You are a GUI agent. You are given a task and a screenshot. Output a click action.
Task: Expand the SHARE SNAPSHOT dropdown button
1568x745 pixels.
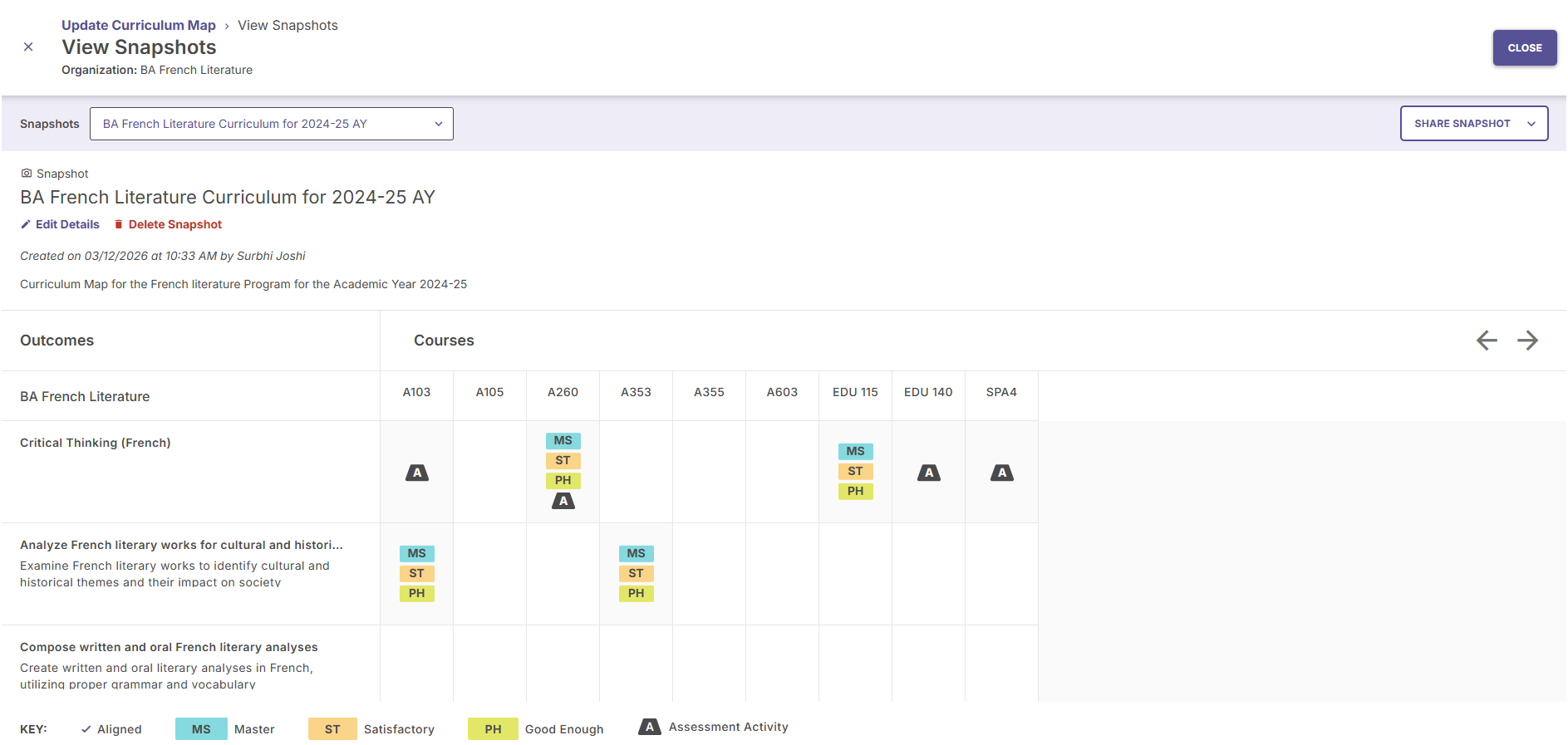coord(1473,124)
